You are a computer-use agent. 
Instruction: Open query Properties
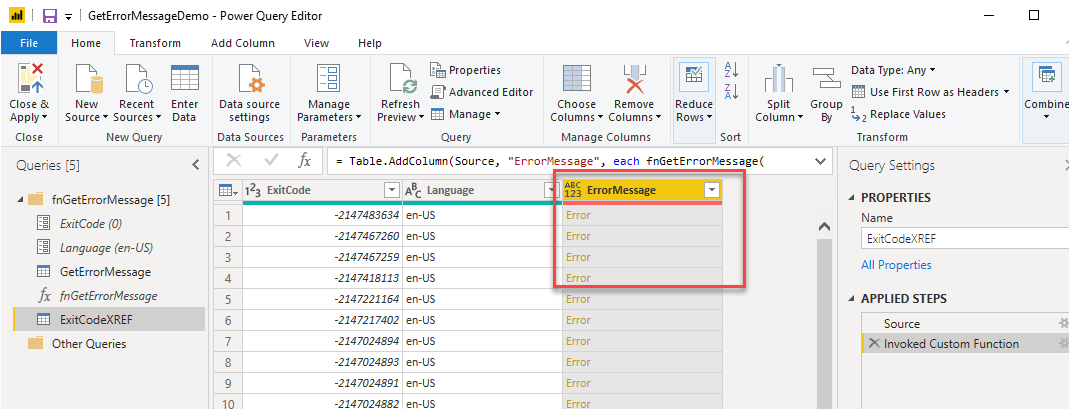point(466,70)
